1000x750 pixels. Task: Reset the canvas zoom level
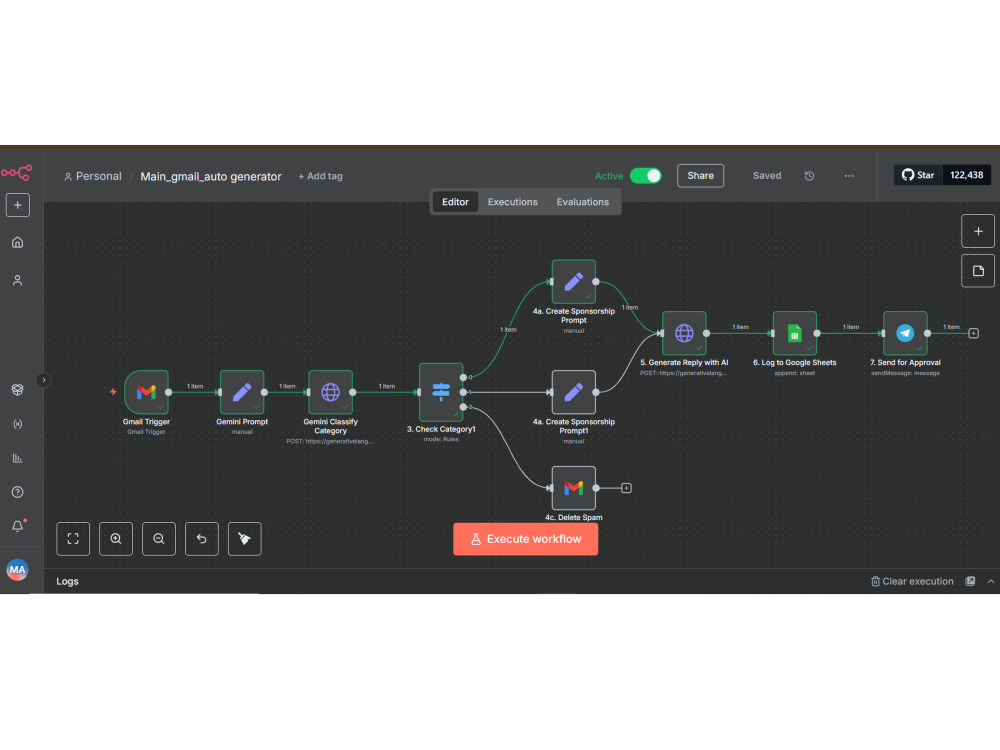[x=202, y=539]
